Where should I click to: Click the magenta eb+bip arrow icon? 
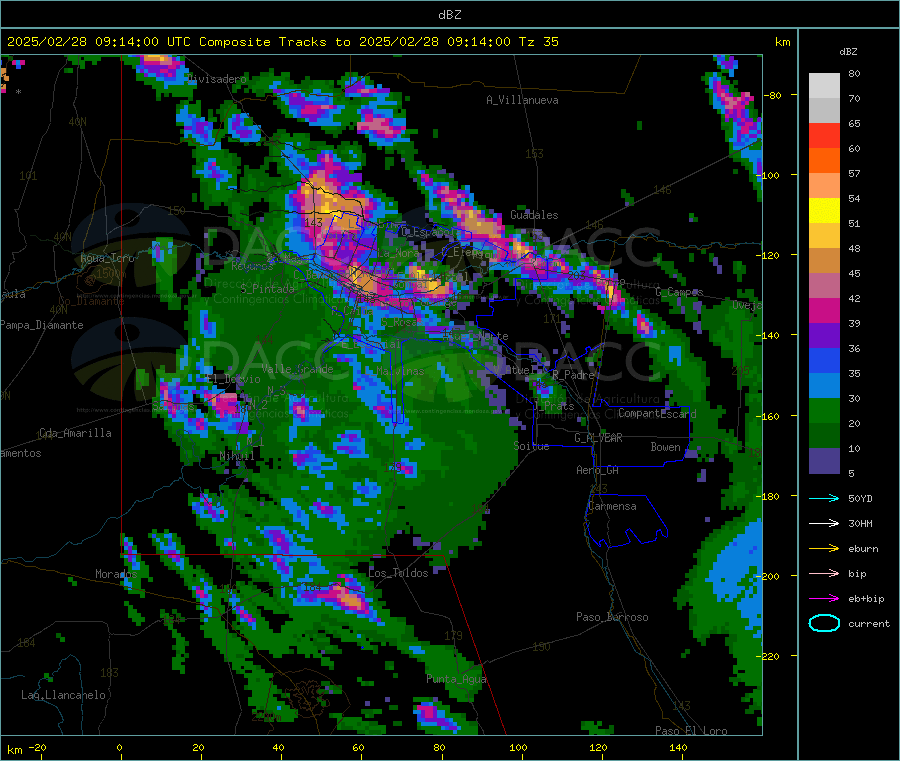point(824,599)
